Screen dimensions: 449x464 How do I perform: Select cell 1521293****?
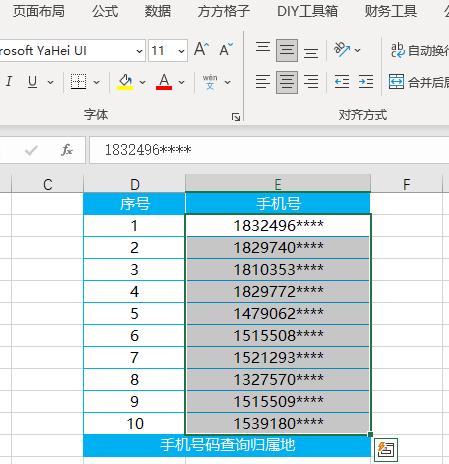(278, 358)
